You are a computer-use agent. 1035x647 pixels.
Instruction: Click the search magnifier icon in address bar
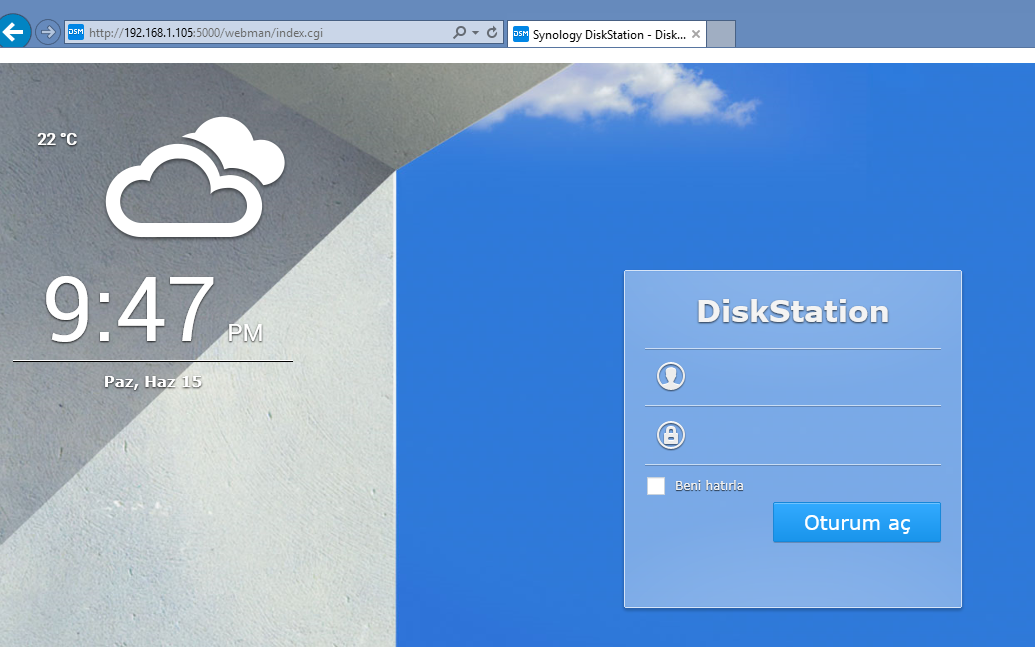click(459, 32)
